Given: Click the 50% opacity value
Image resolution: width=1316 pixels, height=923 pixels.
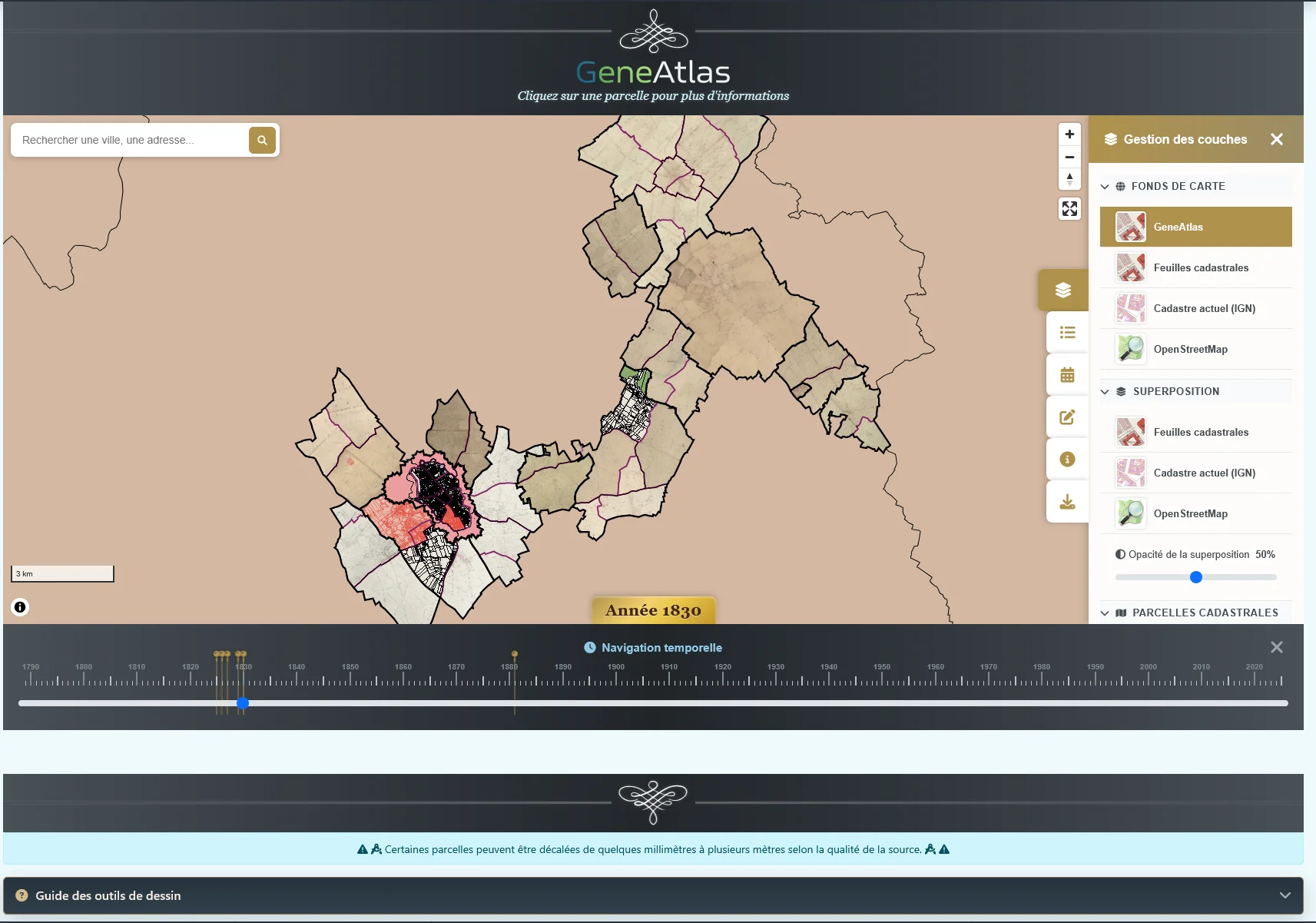Looking at the screenshot, I should (x=1265, y=554).
